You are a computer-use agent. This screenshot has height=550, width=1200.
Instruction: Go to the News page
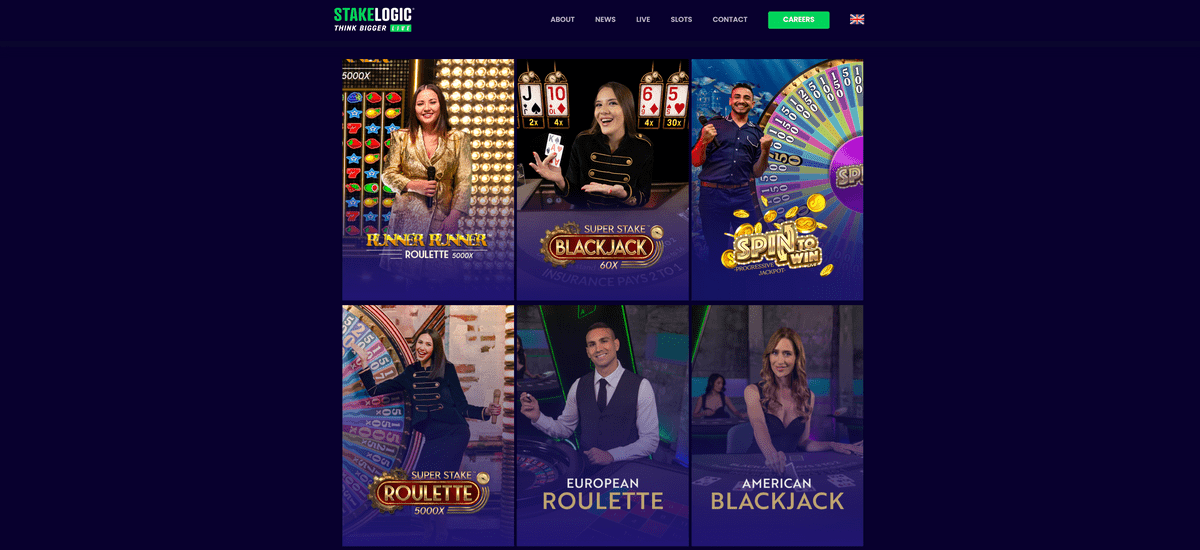point(605,20)
